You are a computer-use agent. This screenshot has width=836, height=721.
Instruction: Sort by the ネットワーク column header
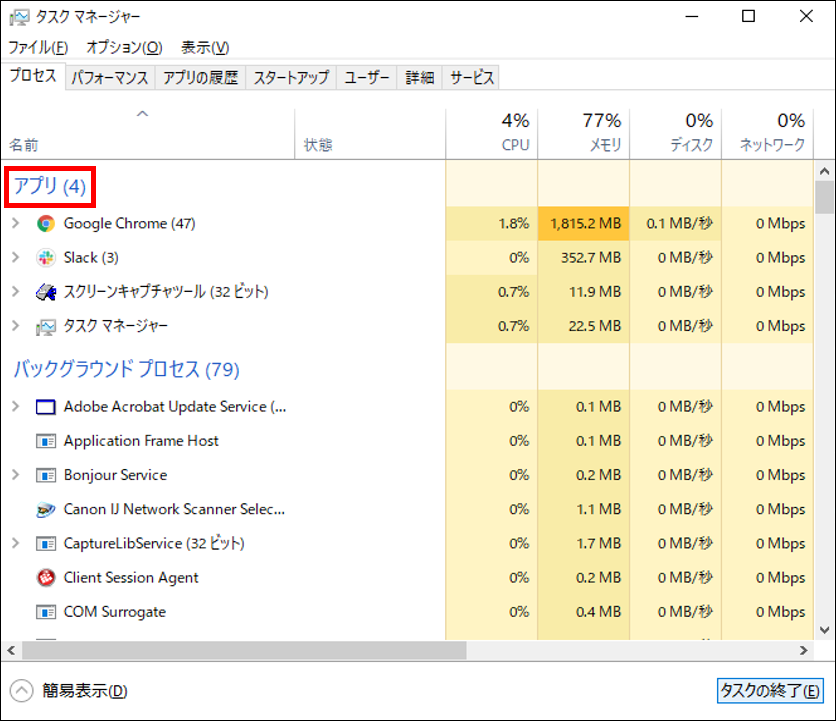click(767, 134)
